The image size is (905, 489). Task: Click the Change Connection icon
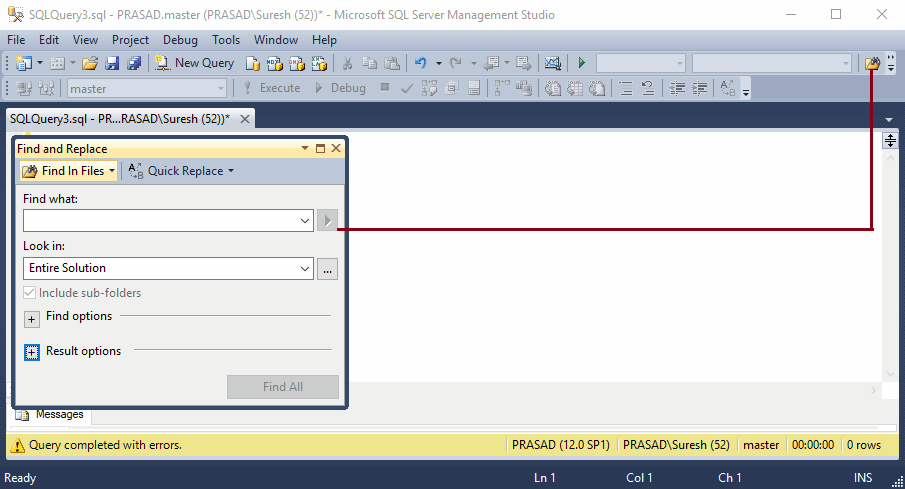pyautogui.click(x=46, y=88)
